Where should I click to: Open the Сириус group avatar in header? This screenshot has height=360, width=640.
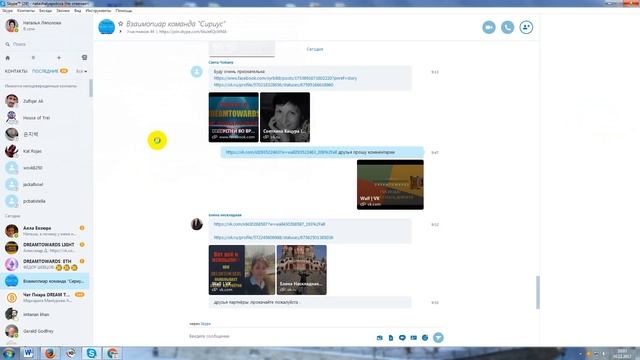[x=107, y=27]
